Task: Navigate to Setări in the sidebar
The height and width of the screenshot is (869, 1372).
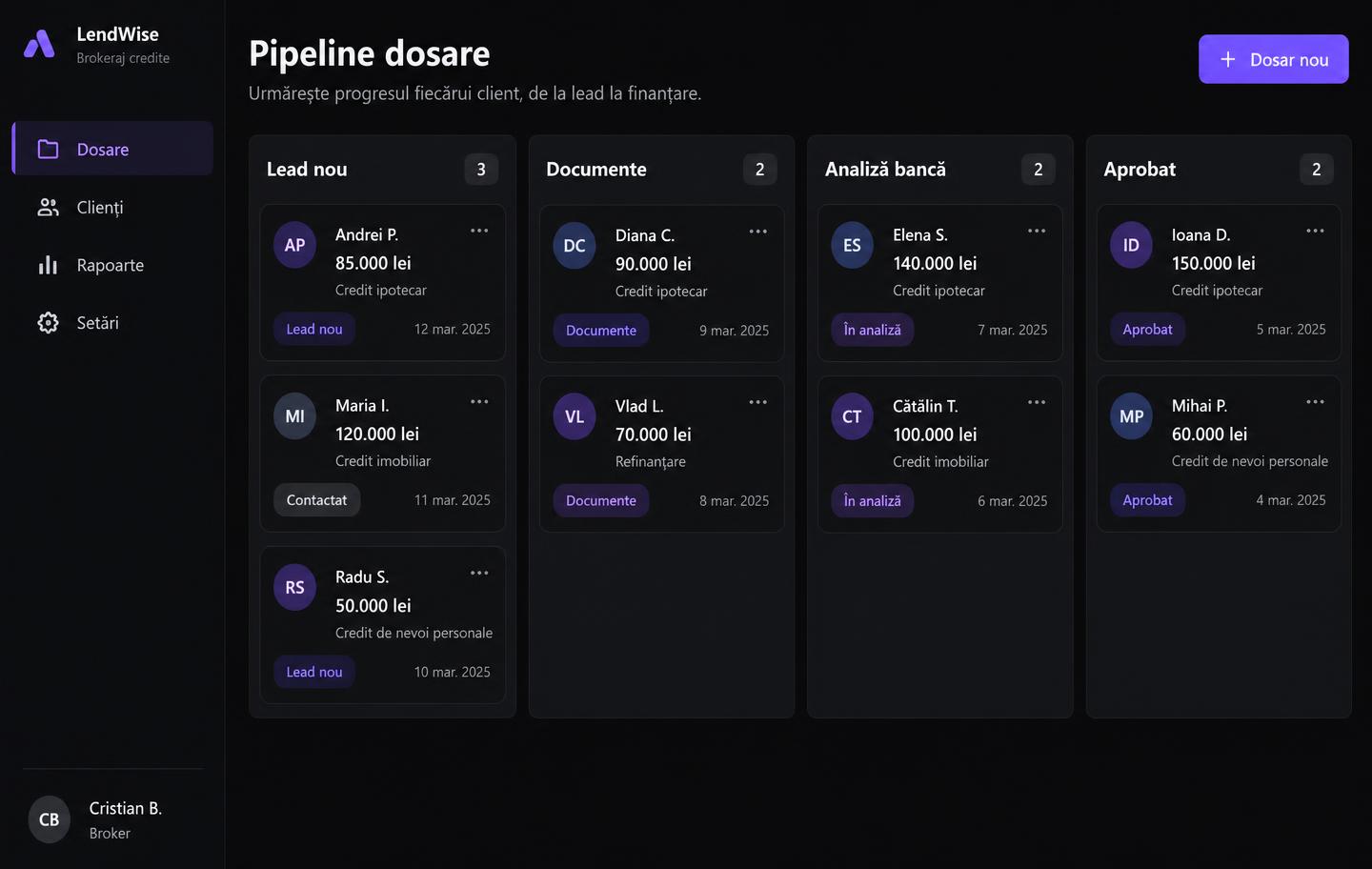Action: tap(112, 323)
